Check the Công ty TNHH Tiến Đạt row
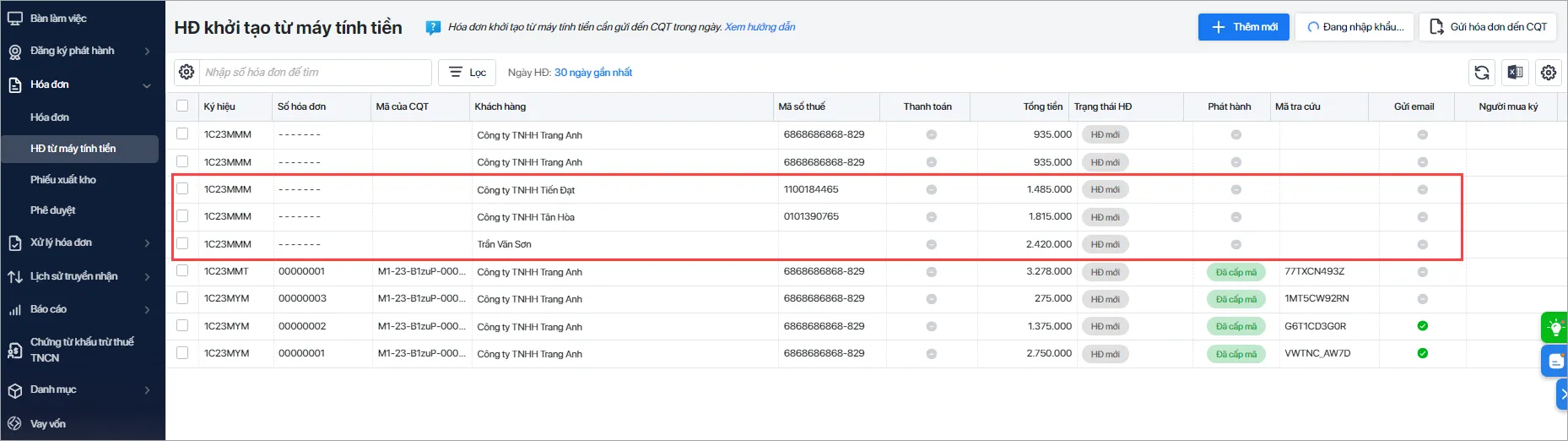 [182, 189]
